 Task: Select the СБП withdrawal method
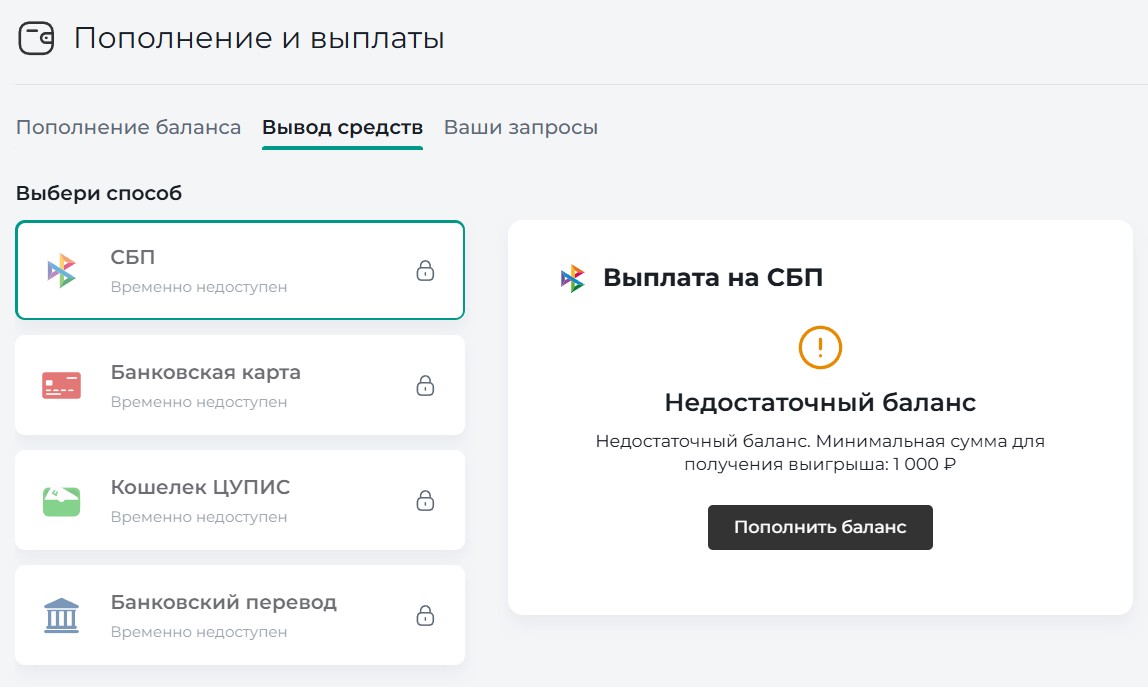tap(240, 270)
